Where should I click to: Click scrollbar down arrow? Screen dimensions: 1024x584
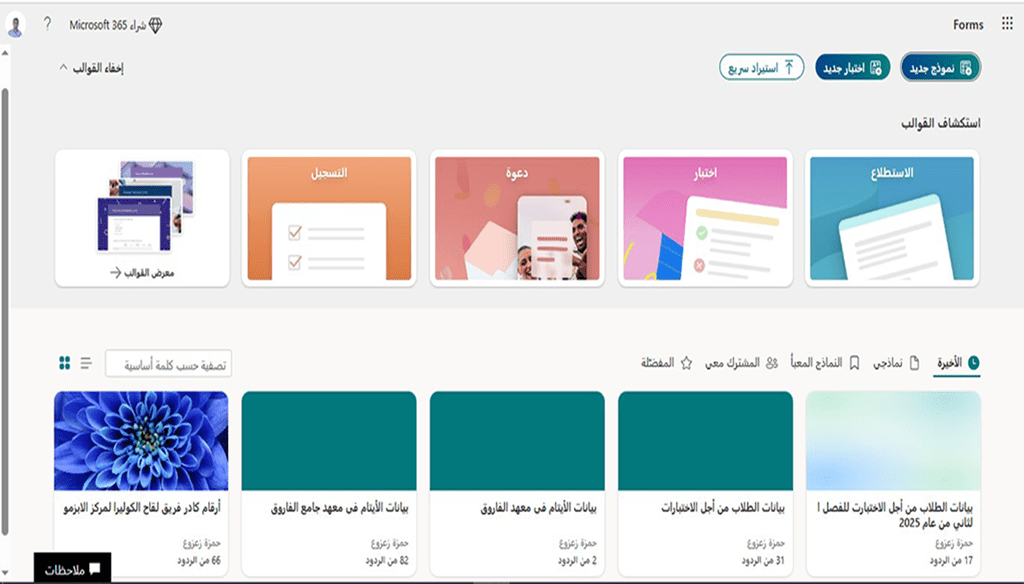tap(5, 574)
